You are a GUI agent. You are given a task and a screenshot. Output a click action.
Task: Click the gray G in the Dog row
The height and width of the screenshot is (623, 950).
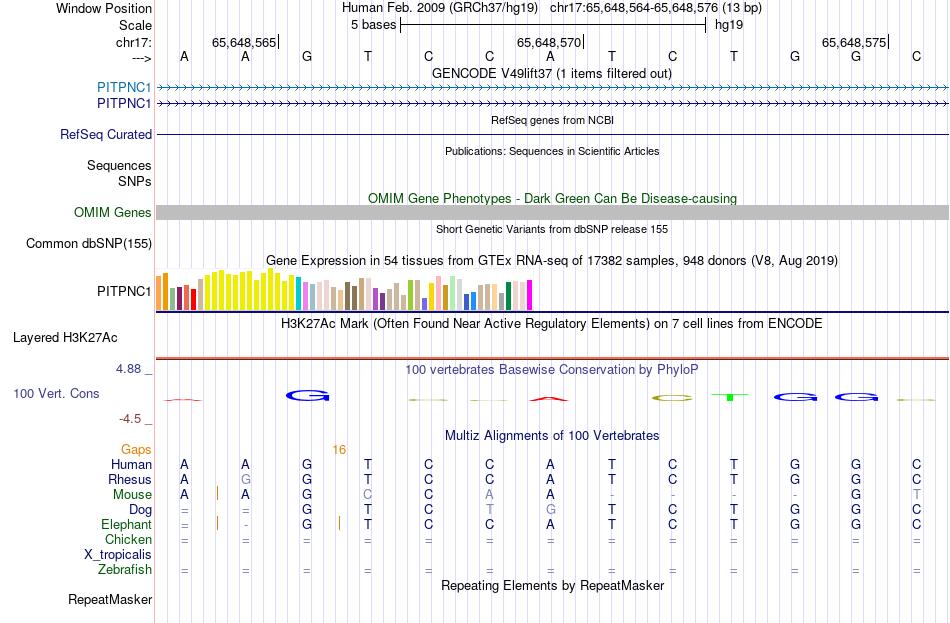coord(550,510)
